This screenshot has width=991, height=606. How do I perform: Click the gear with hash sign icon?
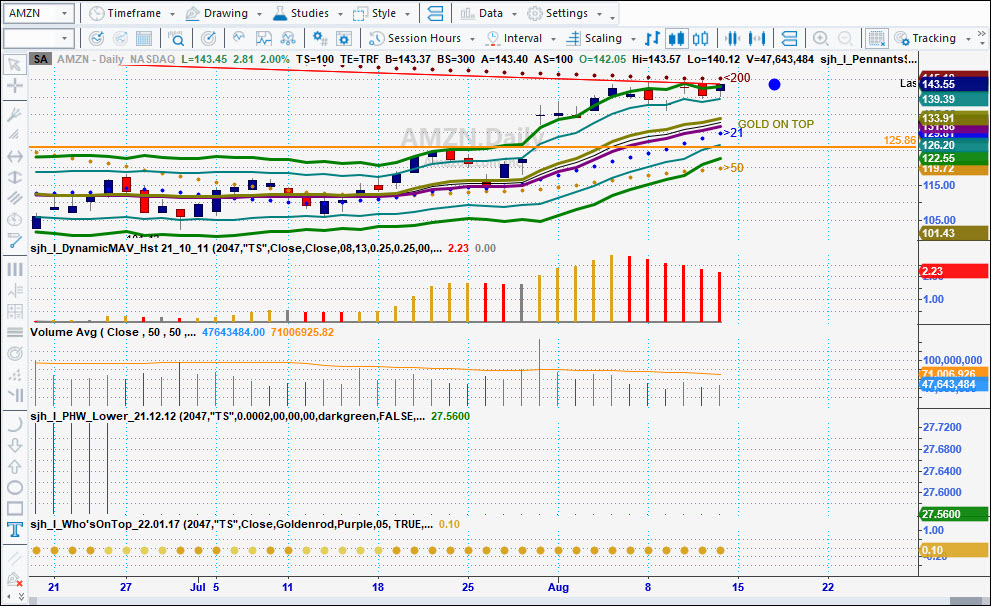click(x=320, y=39)
